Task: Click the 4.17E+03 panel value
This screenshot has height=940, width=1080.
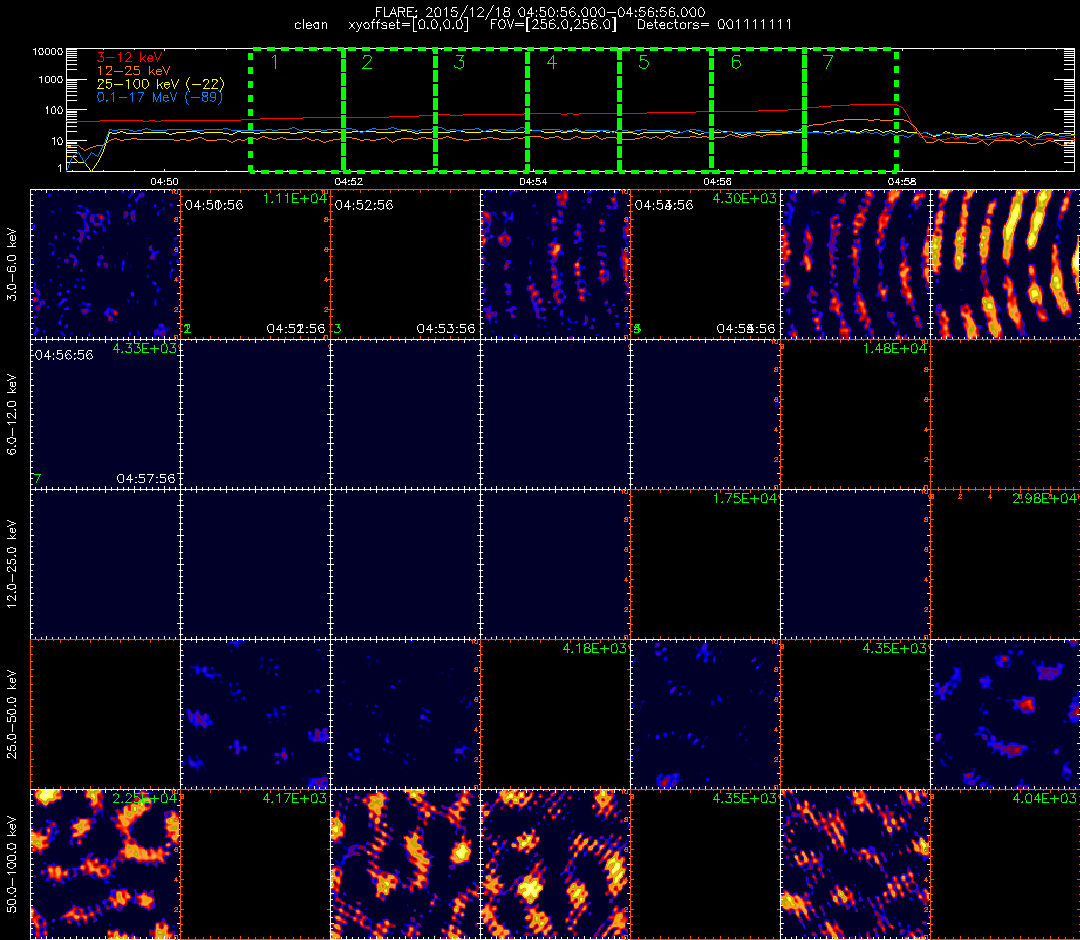Action: (295, 799)
